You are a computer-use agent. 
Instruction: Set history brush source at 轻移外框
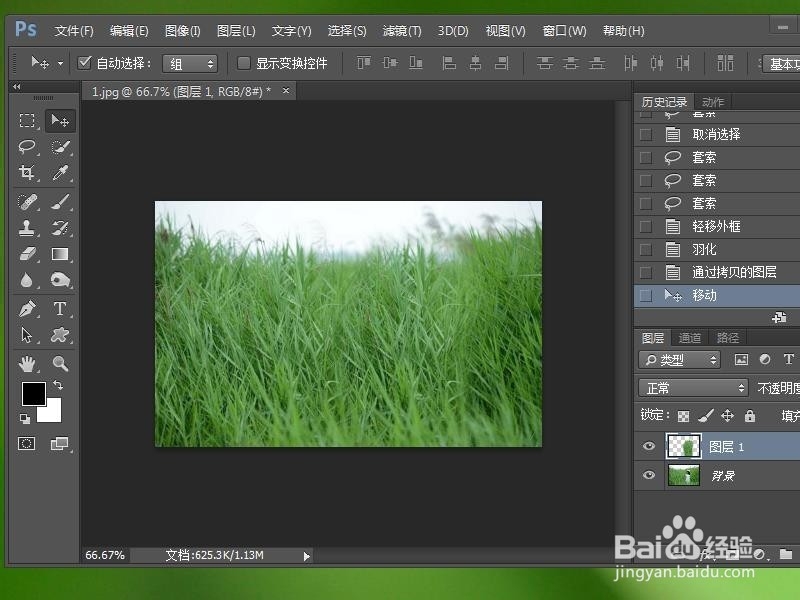(x=645, y=227)
